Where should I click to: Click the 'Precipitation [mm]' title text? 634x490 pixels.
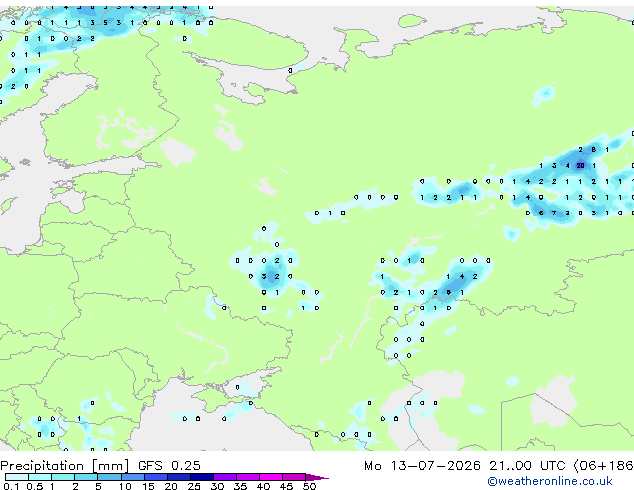(65, 466)
